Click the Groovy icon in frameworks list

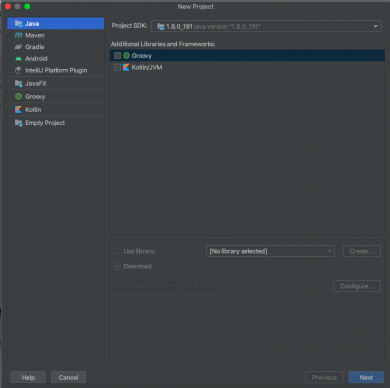pos(126,56)
